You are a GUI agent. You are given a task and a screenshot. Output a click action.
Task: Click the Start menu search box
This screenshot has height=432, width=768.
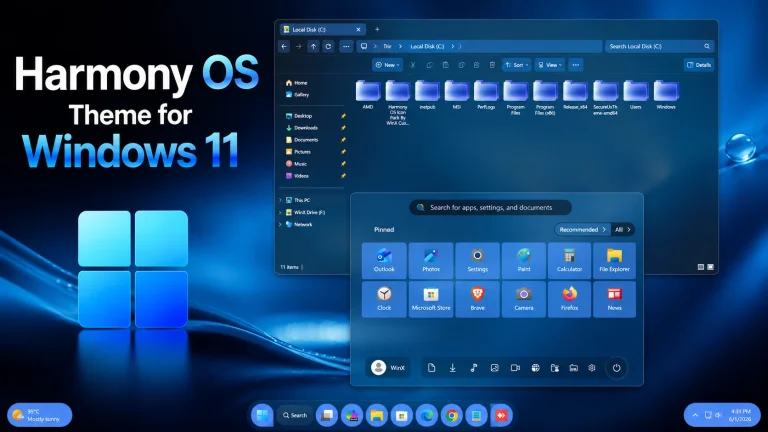(x=490, y=208)
